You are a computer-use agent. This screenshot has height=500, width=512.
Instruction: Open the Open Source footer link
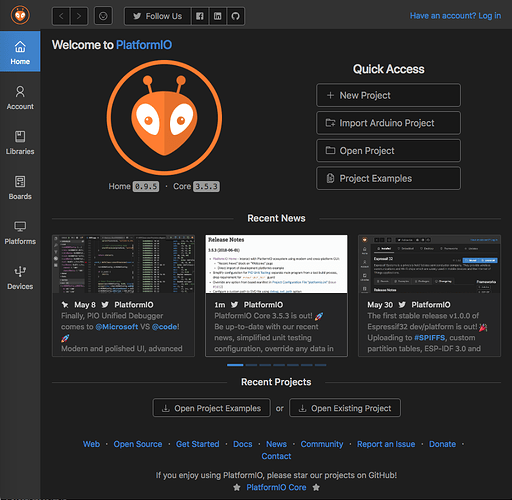click(x=138, y=444)
